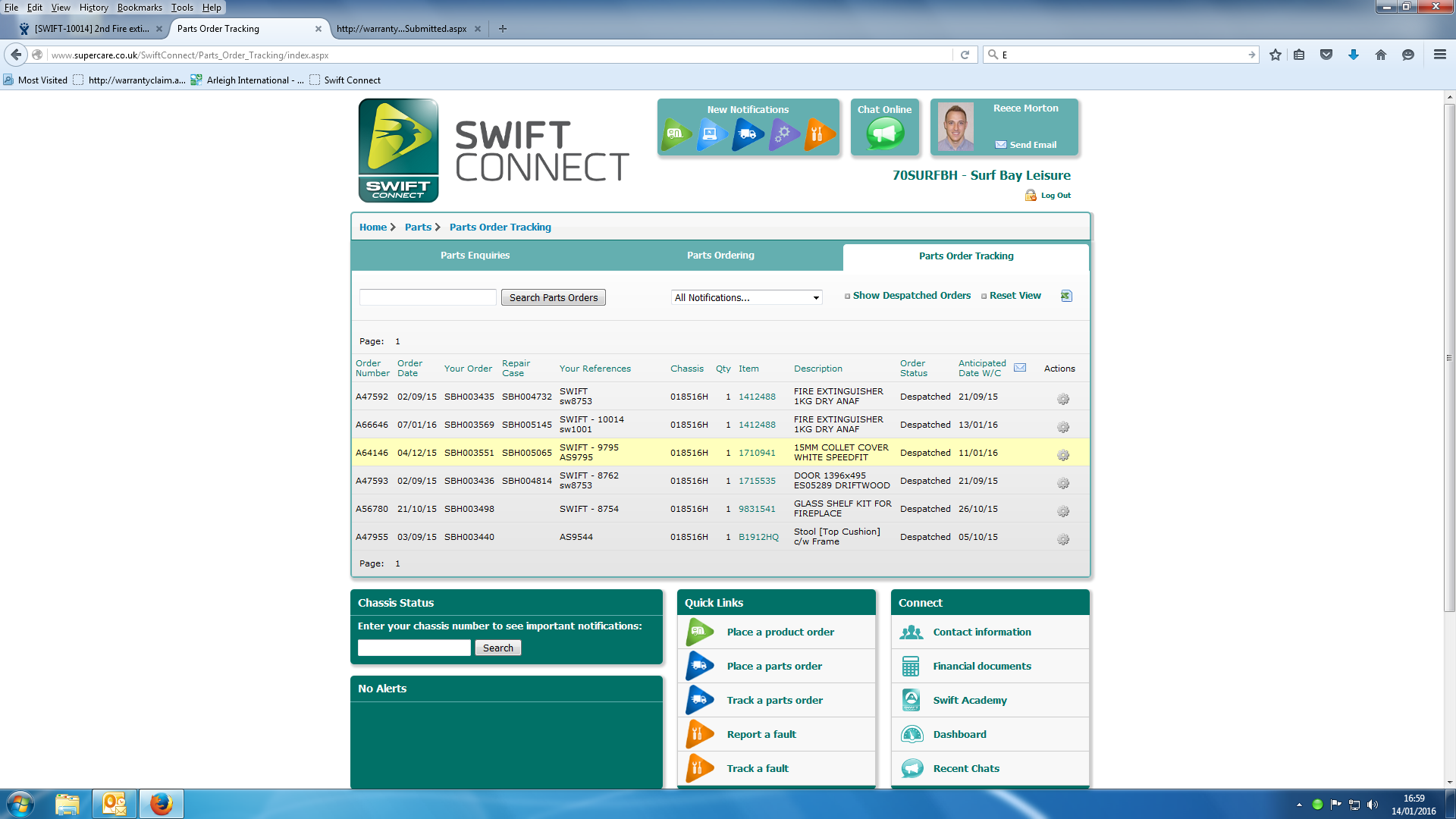Toggle the Reset View option
The height and width of the screenshot is (819, 1456).
pyautogui.click(x=1015, y=296)
